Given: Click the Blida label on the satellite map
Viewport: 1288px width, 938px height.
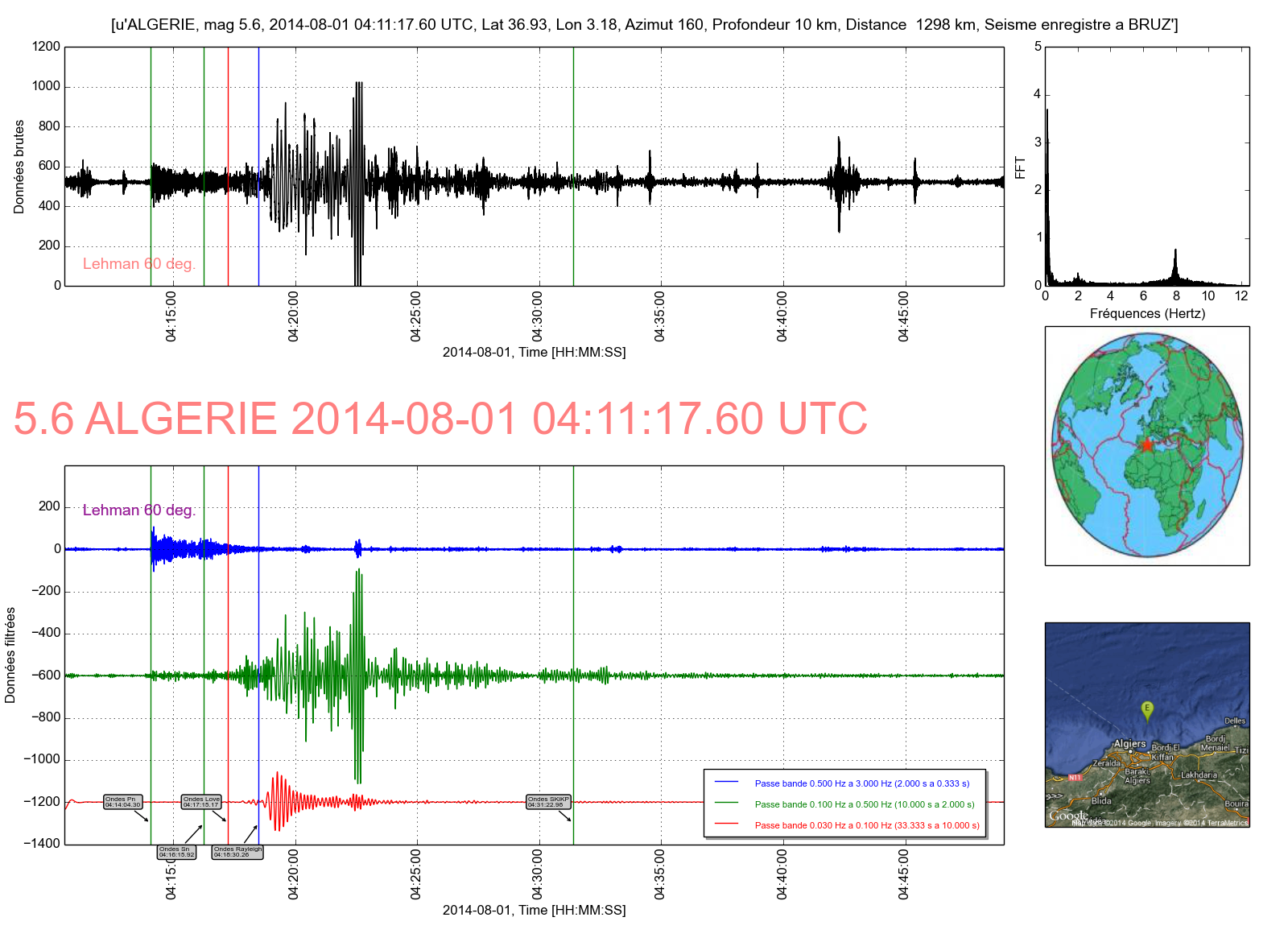Looking at the screenshot, I should coord(1100,801).
